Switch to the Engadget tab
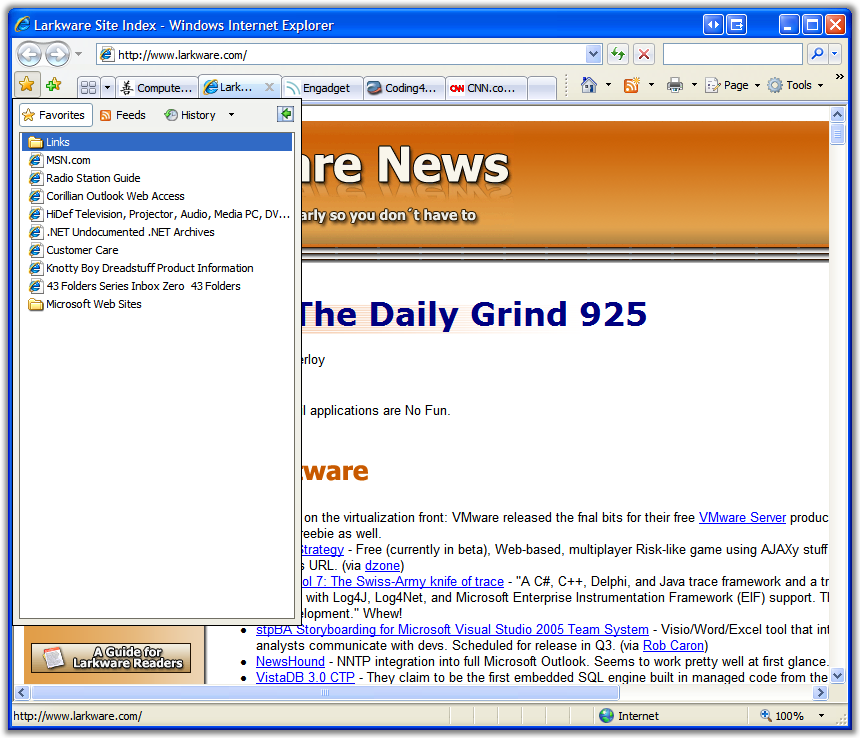The image size is (860, 738). tap(322, 88)
